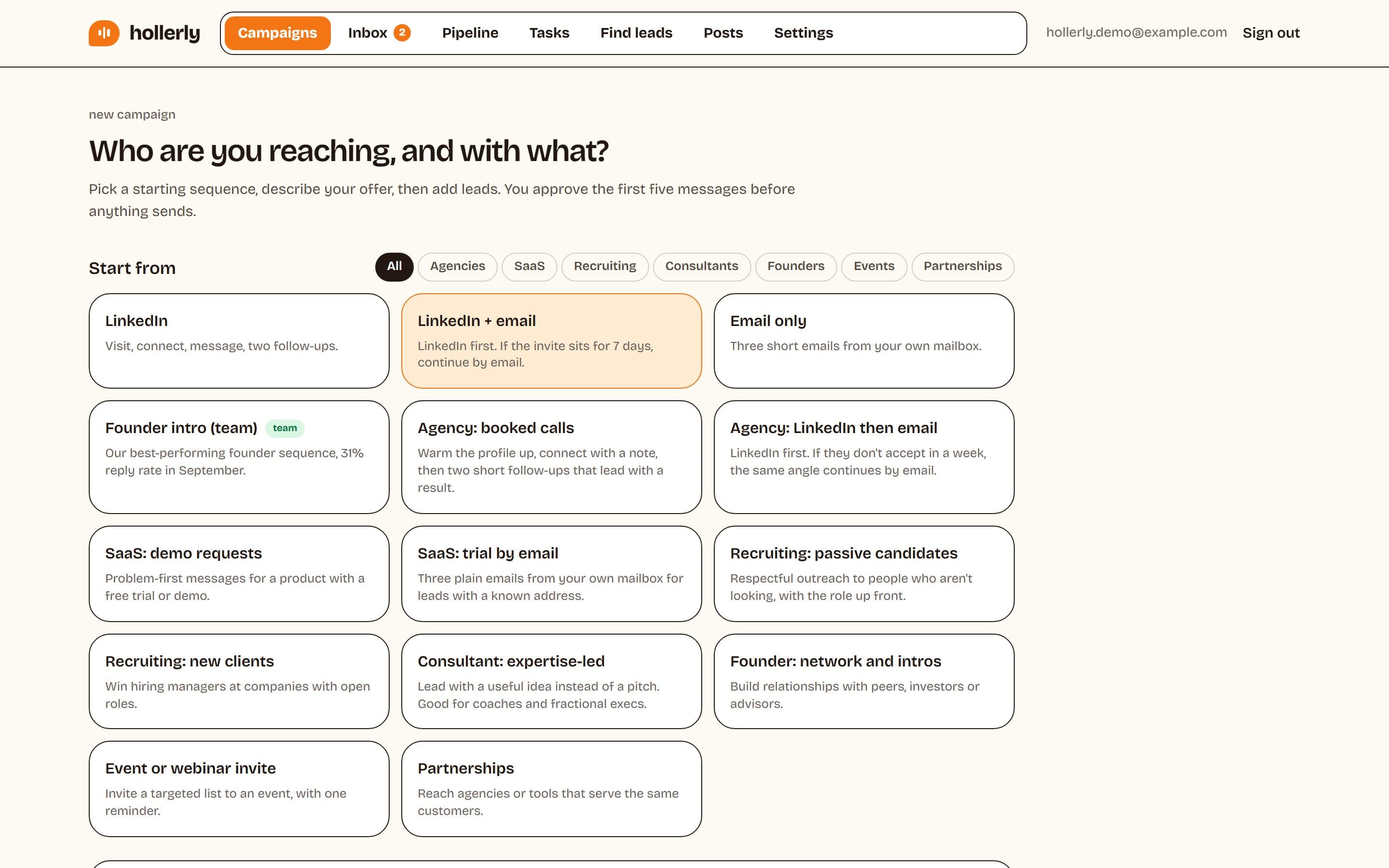This screenshot has width=1389, height=868.
Task: Pick the SaaS: demo requests template
Action: [x=239, y=573]
